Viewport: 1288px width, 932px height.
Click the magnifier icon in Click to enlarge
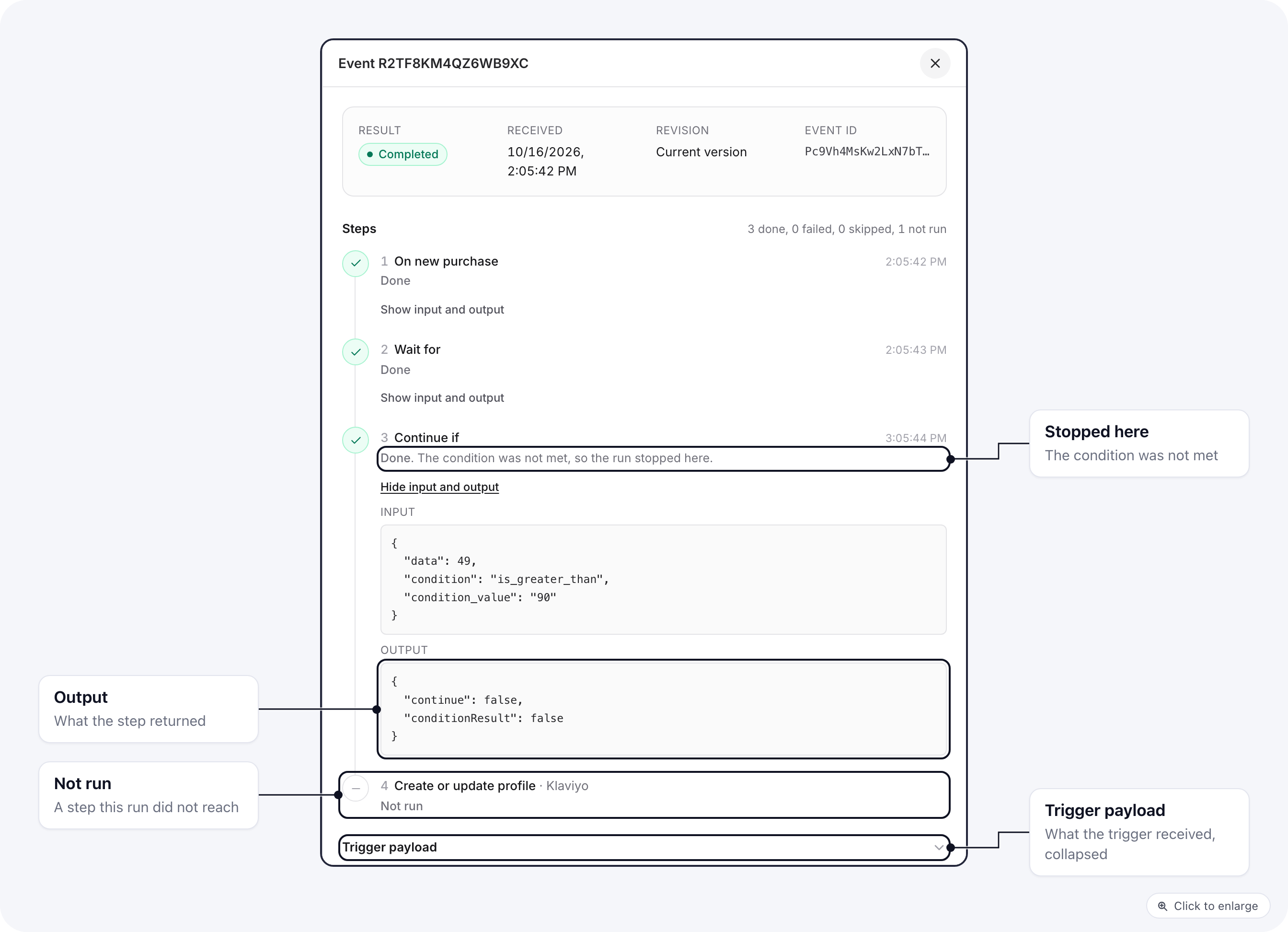(1162, 906)
